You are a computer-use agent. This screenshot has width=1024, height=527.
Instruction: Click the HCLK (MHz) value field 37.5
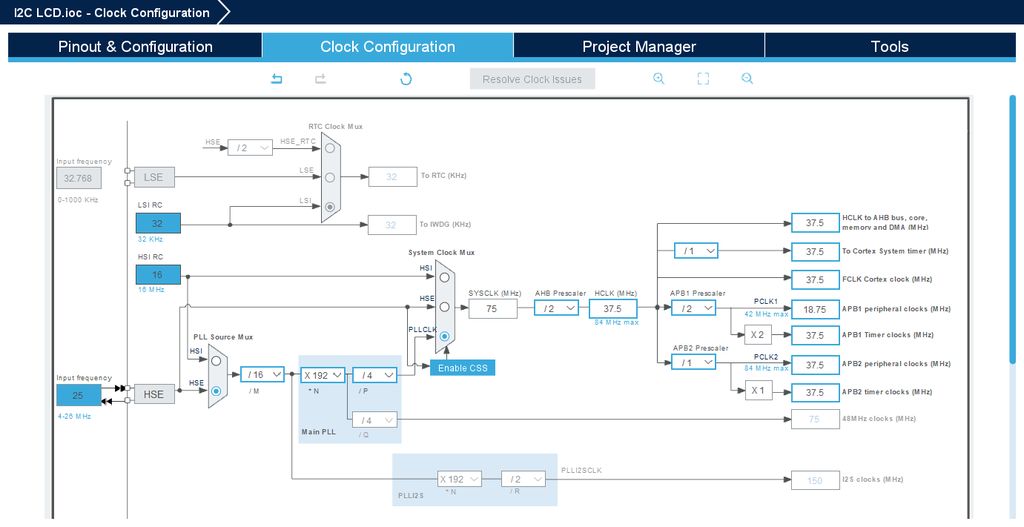(x=613, y=308)
